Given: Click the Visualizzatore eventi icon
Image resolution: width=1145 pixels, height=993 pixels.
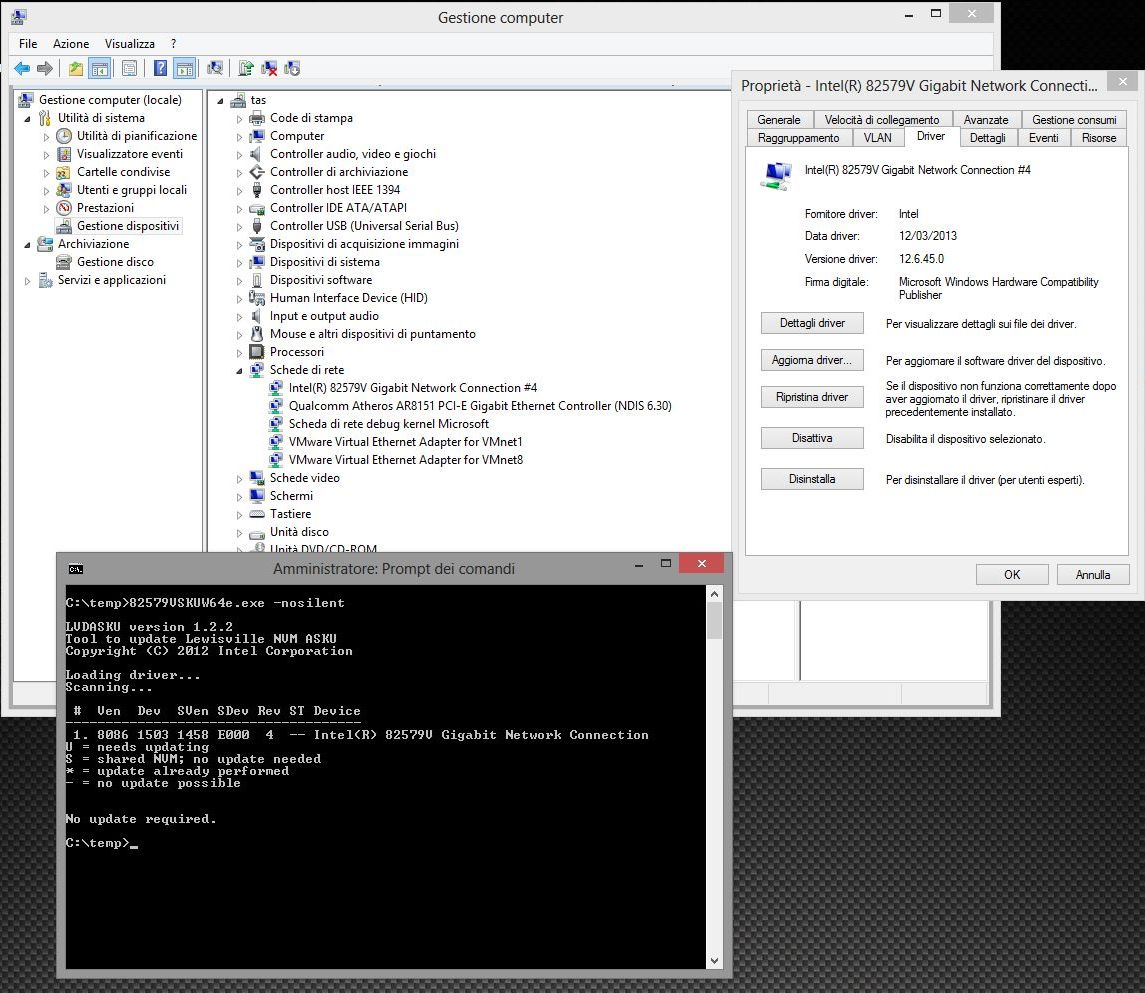Looking at the screenshot, I should coord(64,153).
